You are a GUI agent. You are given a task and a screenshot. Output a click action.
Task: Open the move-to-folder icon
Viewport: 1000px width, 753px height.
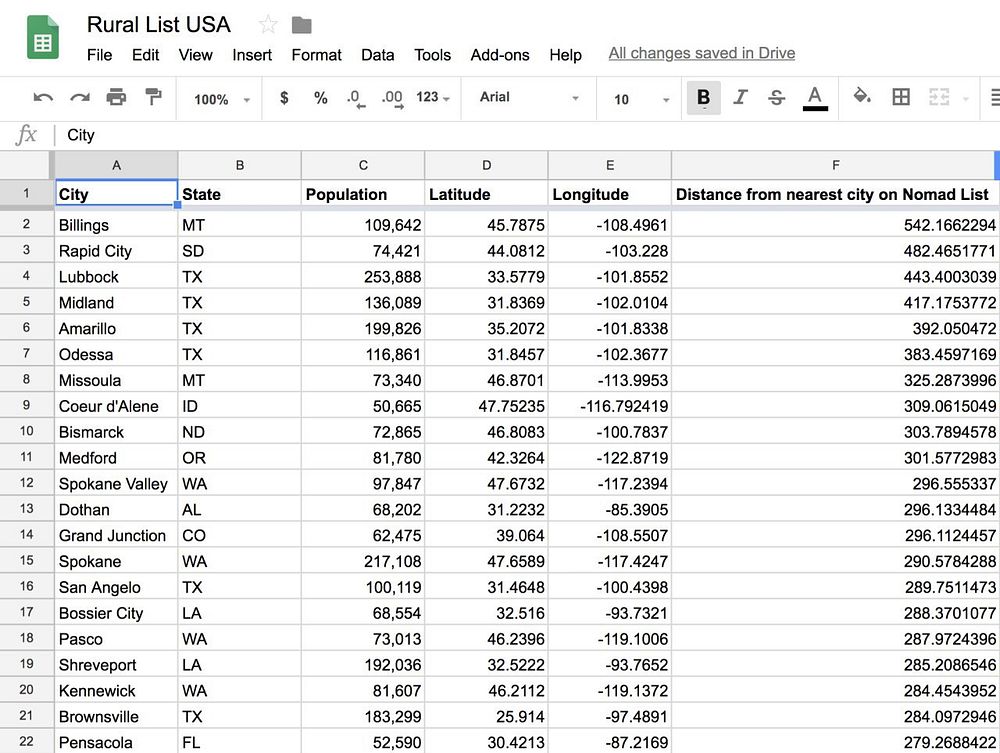click(x=302, y=25)
